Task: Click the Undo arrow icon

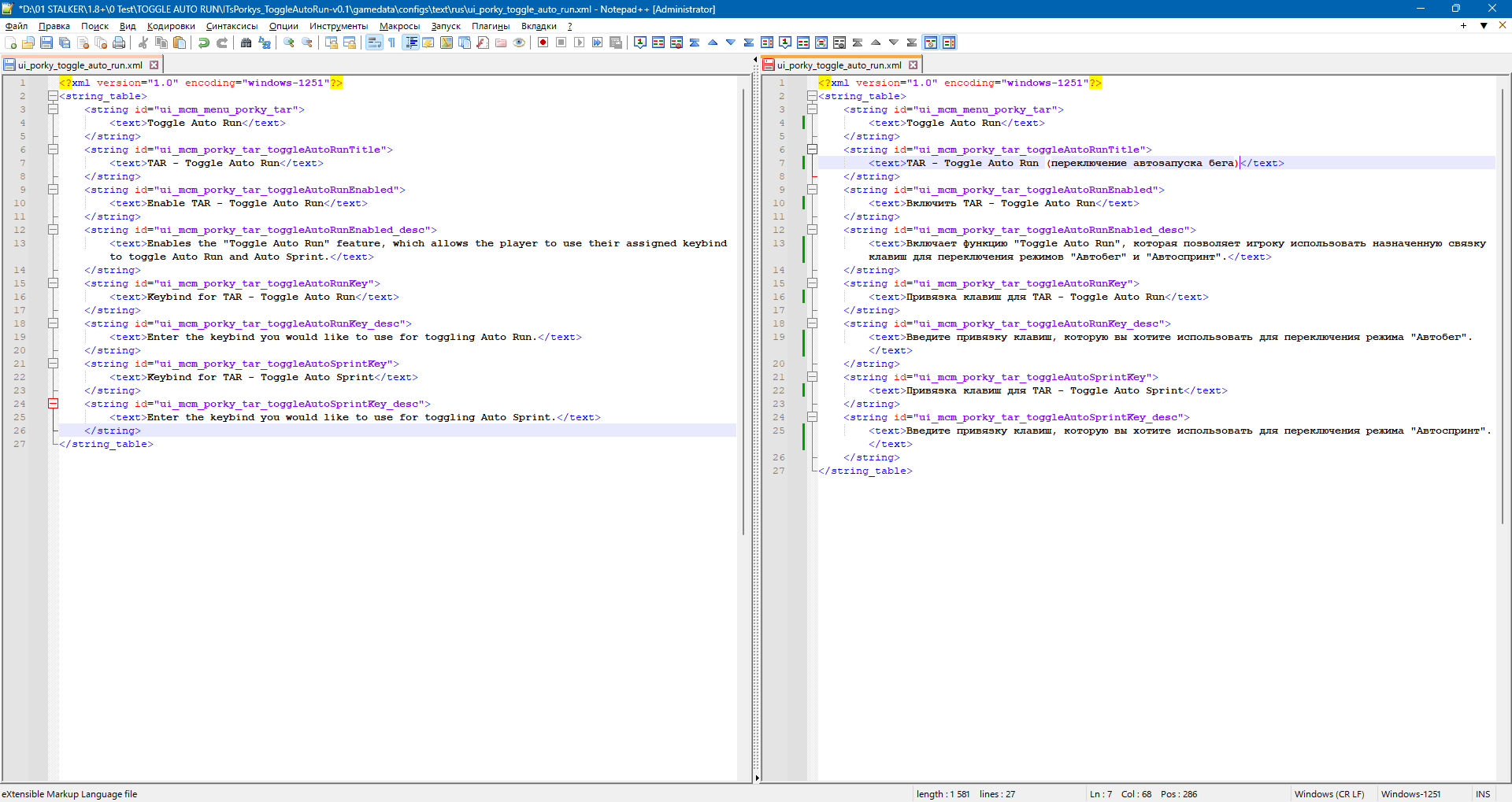Action: [204, 43]
